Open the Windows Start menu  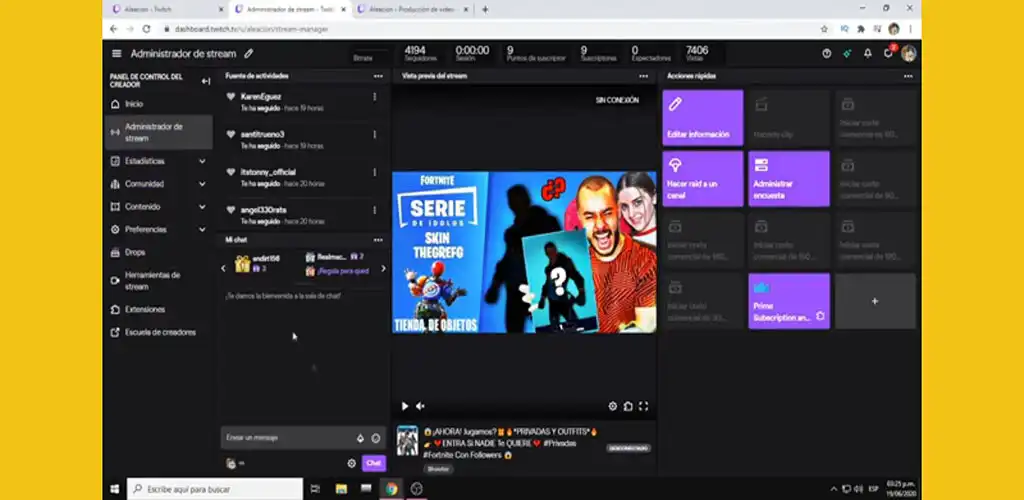coord(115,489)
